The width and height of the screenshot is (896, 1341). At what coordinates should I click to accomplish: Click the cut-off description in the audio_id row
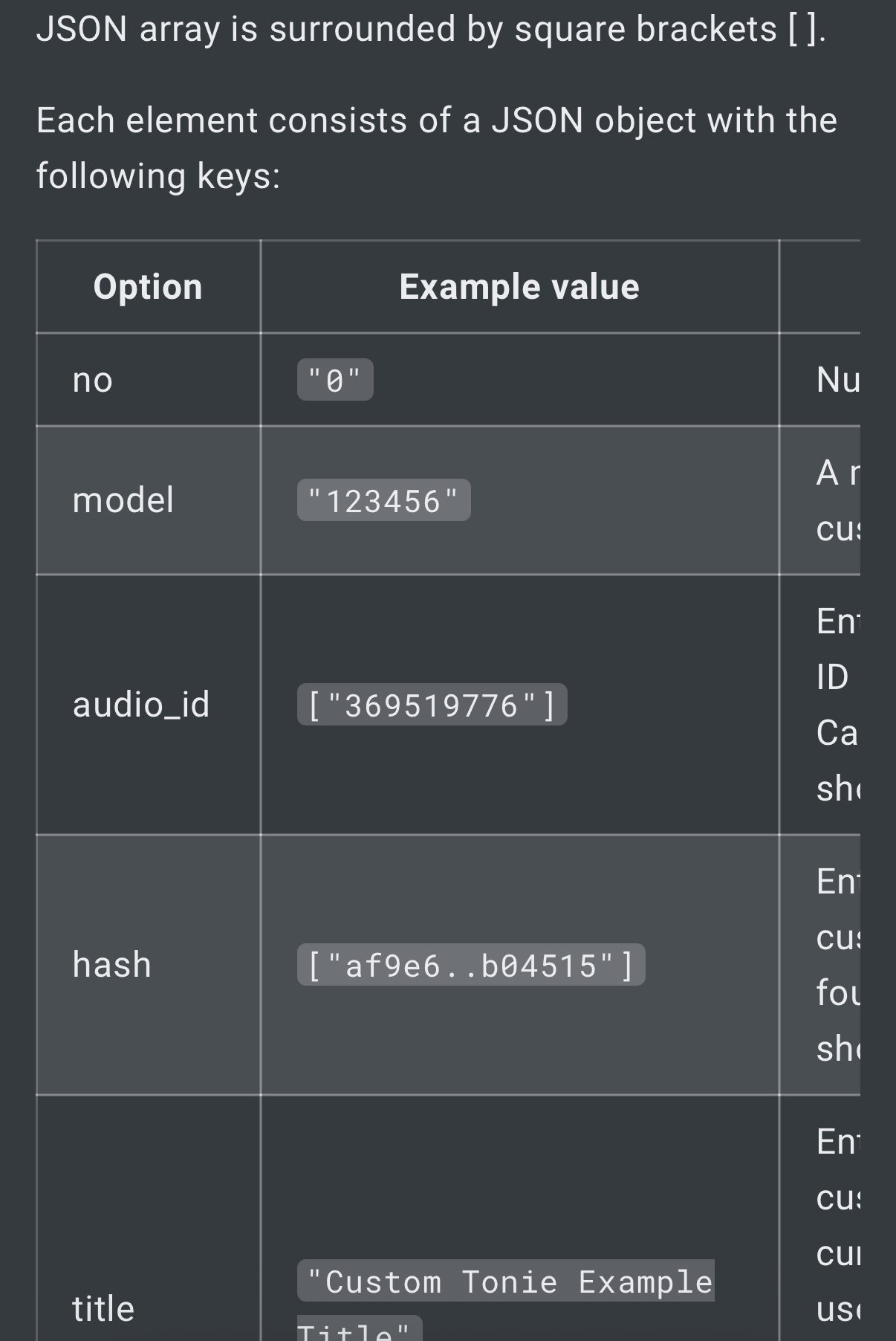837,705
